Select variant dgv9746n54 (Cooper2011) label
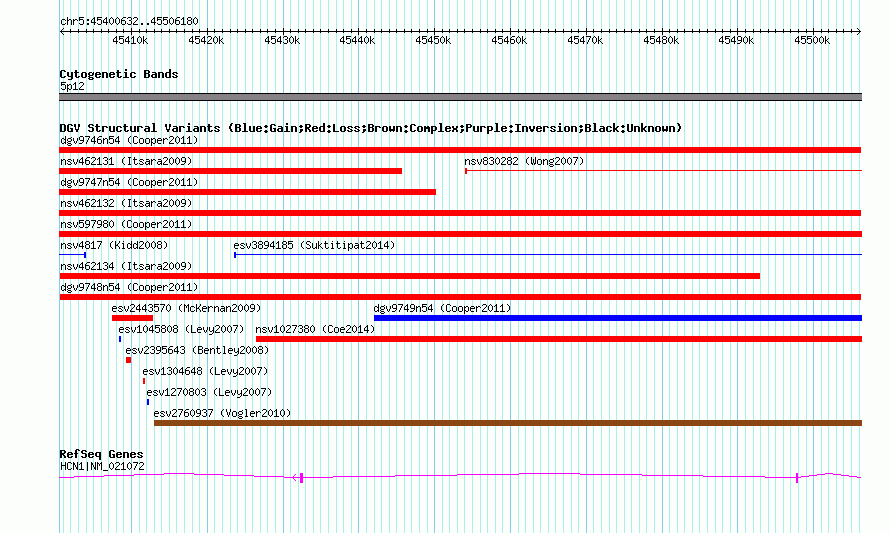 click(x=129, y=140)
